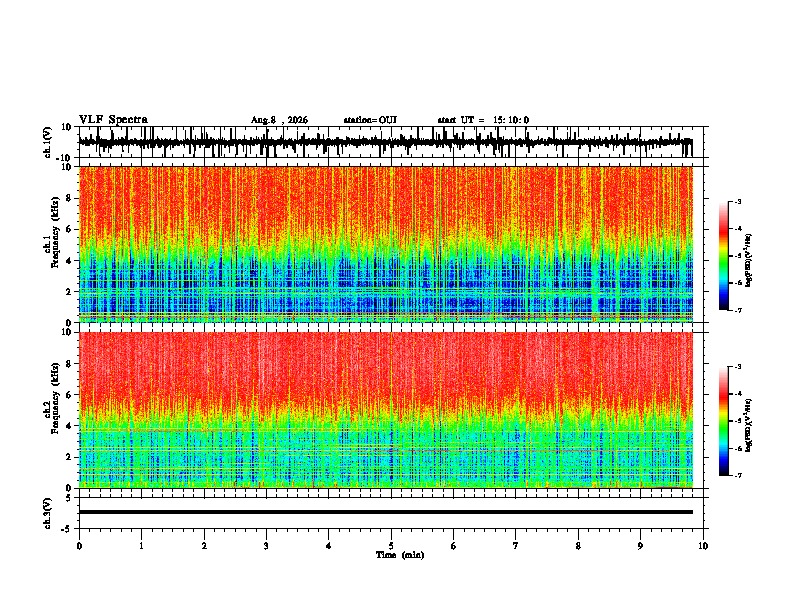The image size is (792, 612).
Task: Click tick label '2' on Time axis
Action: (204, 546)
